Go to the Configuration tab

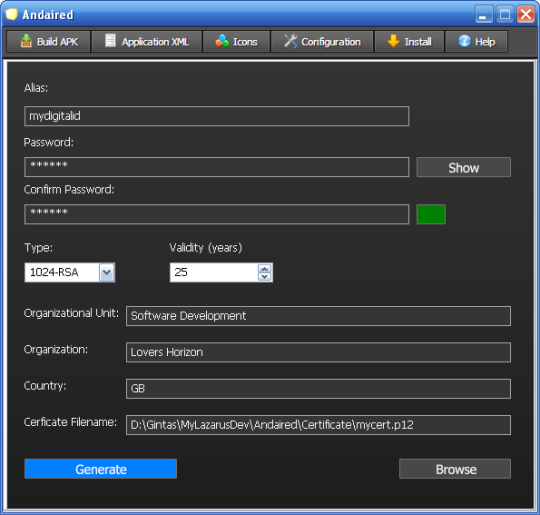click(322, 42)
